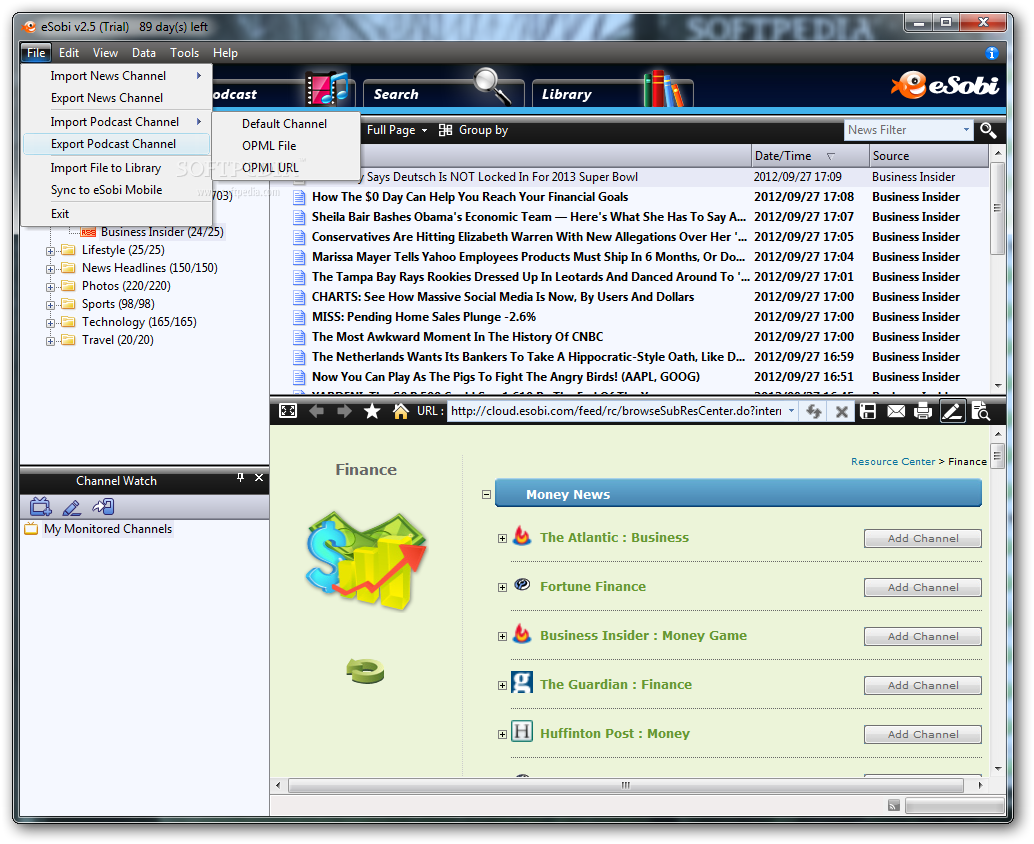Collapse the Money News section
Viewport: 1034px width, 844px height.
pyautogui.click(x=487, y=495)
